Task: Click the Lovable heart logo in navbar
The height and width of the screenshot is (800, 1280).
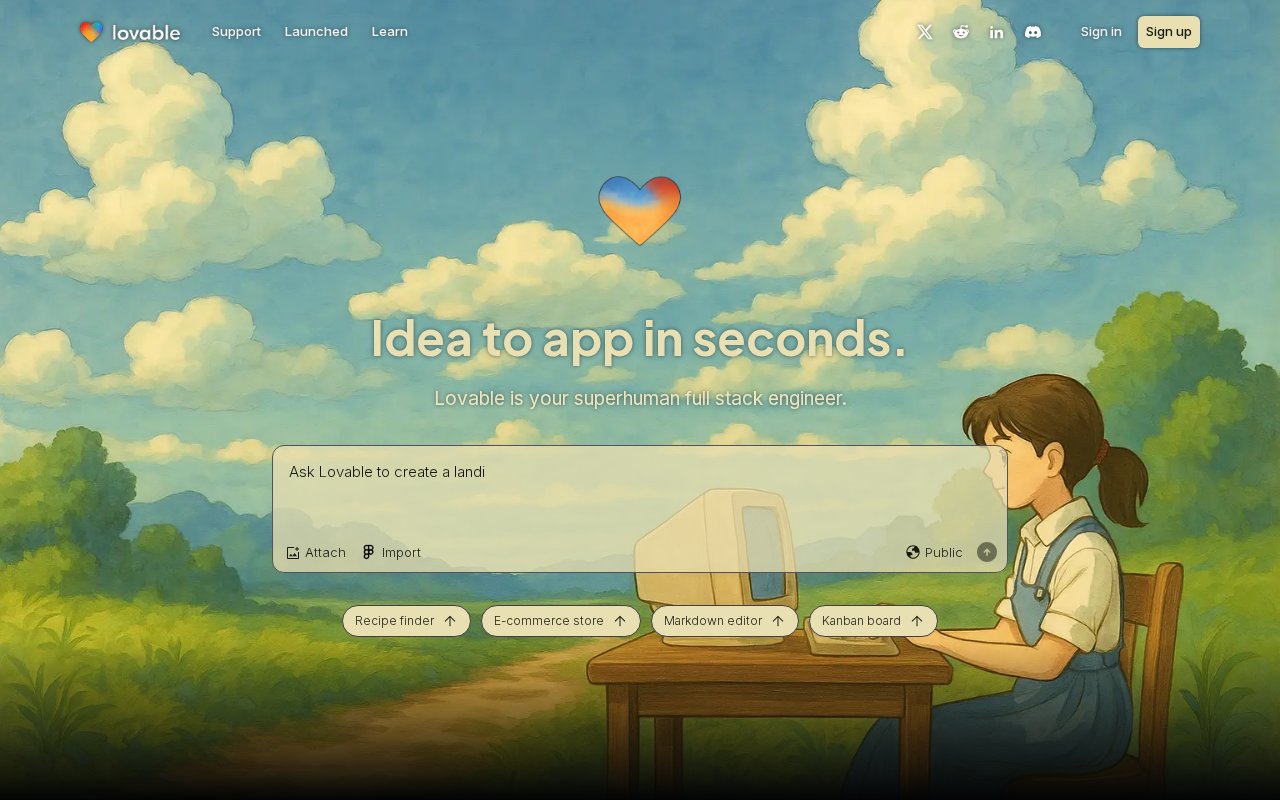Action: [x=129, y=32]
